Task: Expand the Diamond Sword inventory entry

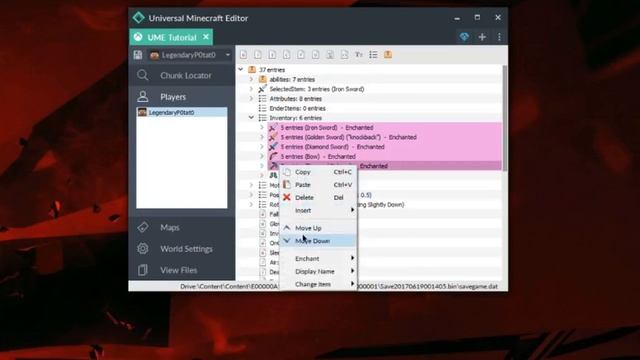Action: click(262, 147)
